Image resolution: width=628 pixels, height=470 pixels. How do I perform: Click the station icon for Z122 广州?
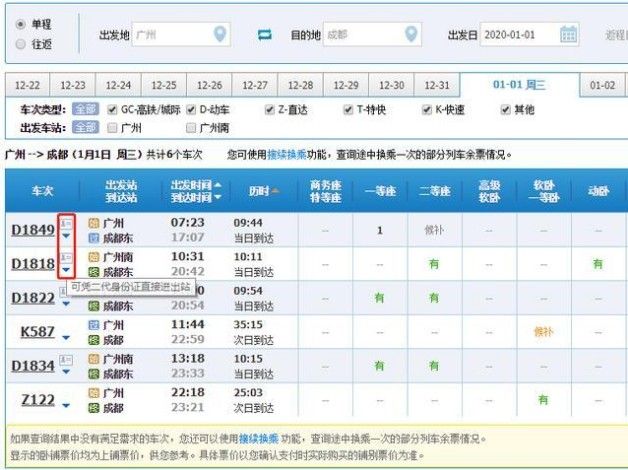[94, 393]
